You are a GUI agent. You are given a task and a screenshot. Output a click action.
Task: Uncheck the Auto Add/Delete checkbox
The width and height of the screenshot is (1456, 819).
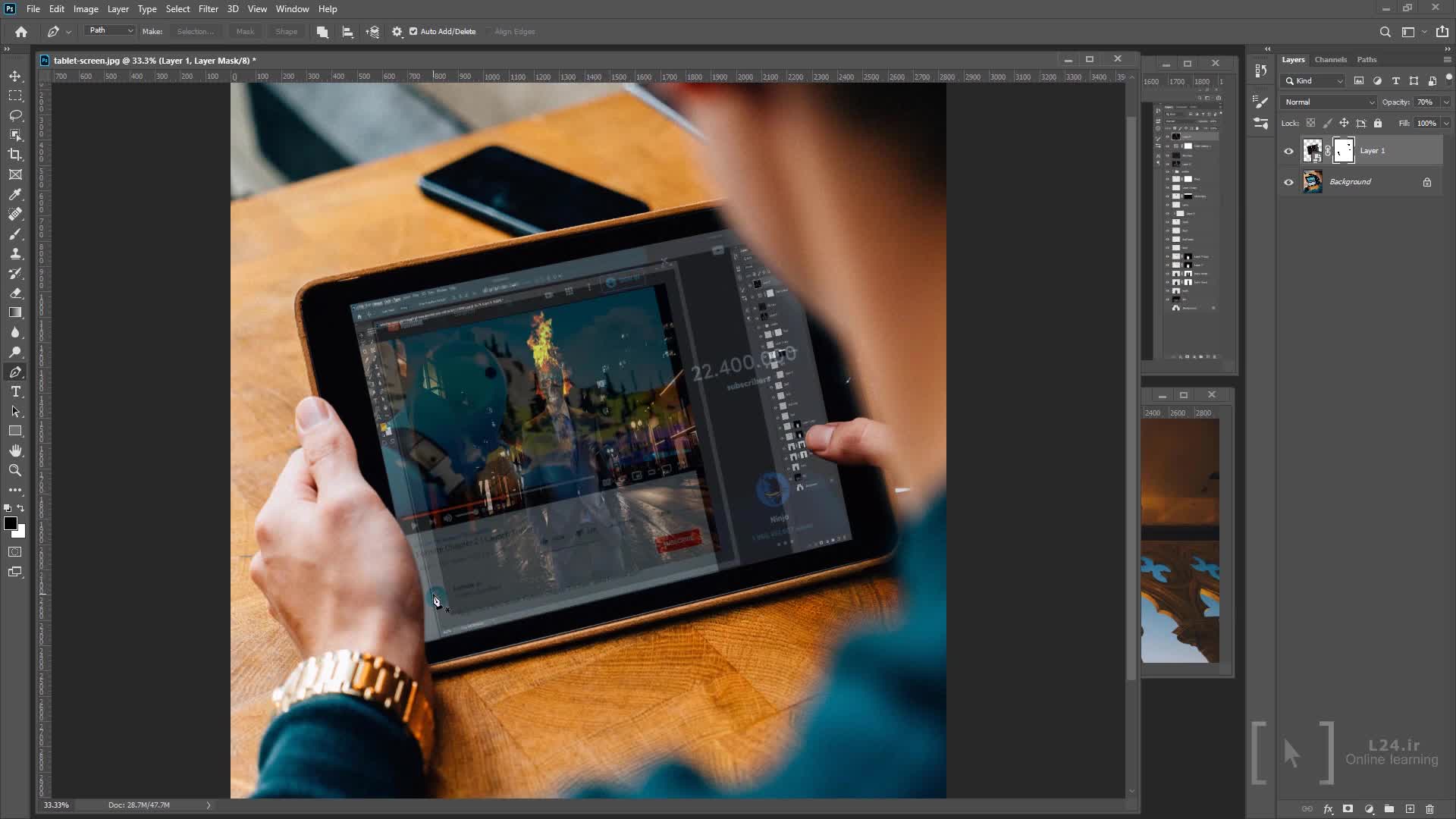413,31
